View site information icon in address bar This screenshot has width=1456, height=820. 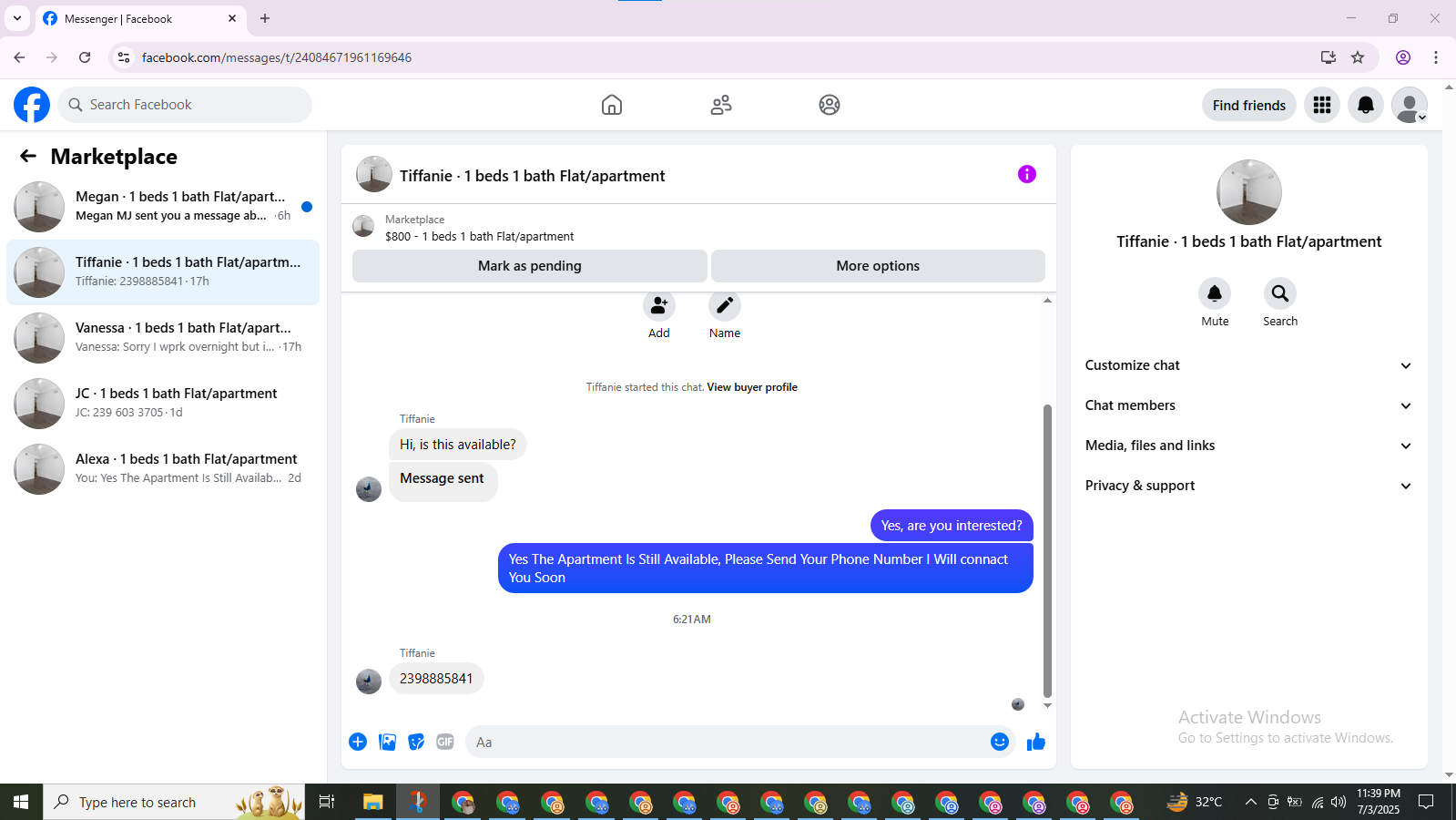coord(124,57)
